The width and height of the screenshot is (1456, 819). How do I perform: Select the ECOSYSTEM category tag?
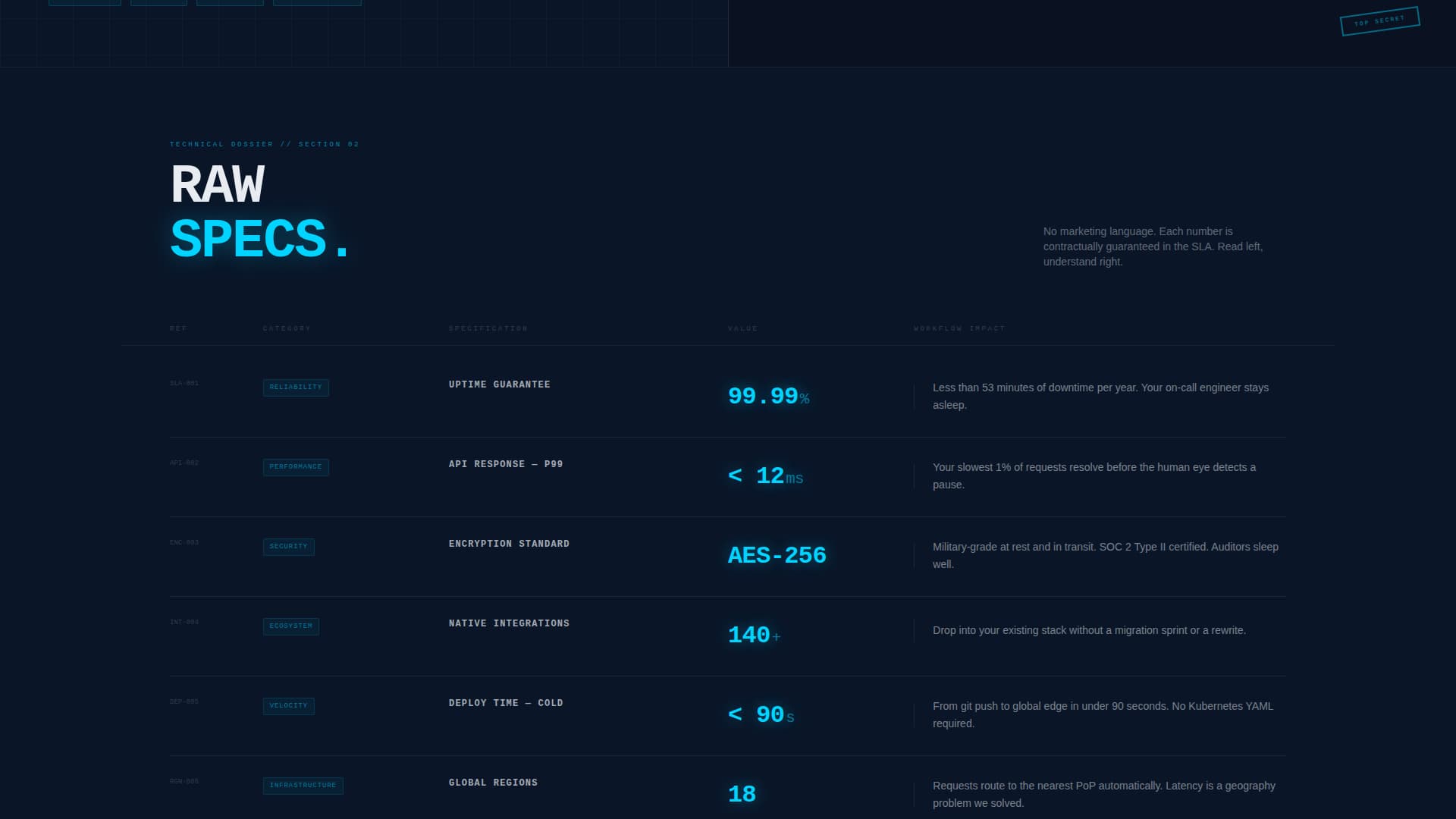point(291,626)
